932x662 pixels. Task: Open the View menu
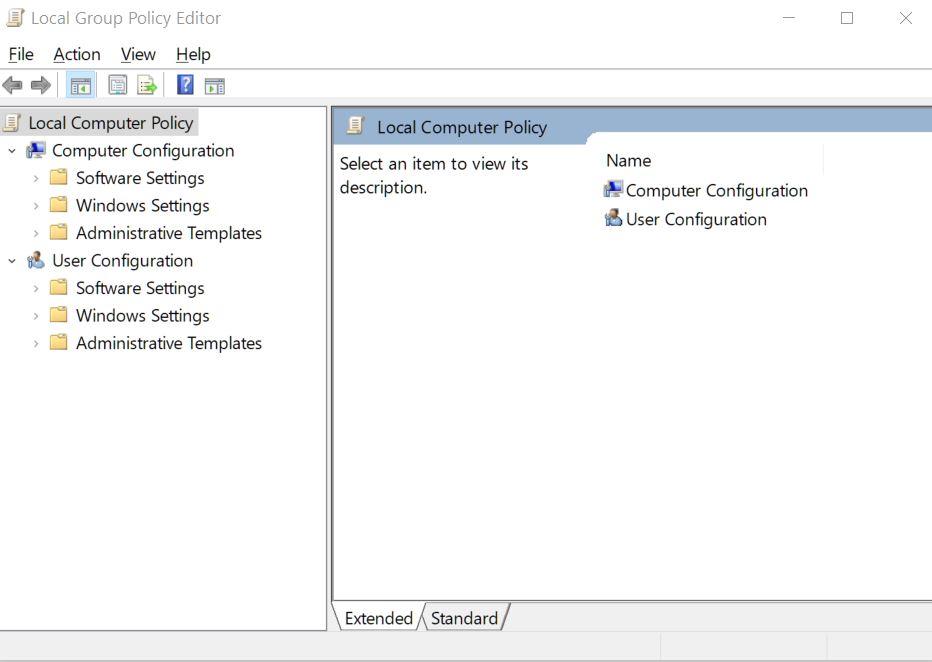138,54
